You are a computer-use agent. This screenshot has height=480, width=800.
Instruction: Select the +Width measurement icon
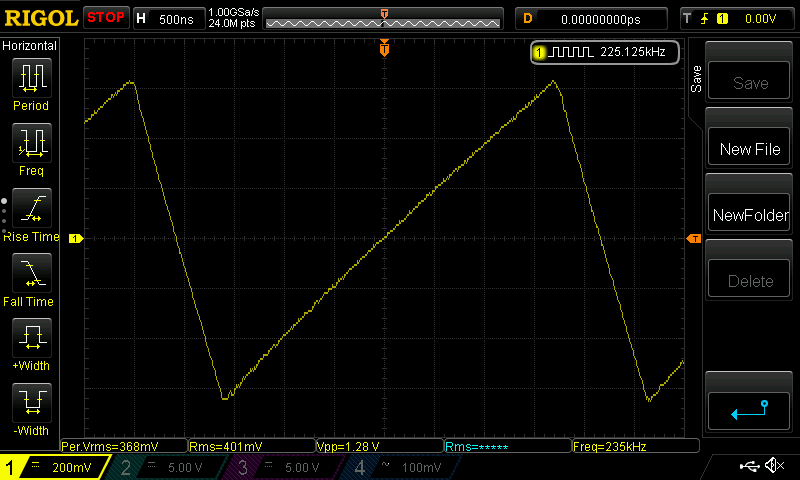click(31, 338)
